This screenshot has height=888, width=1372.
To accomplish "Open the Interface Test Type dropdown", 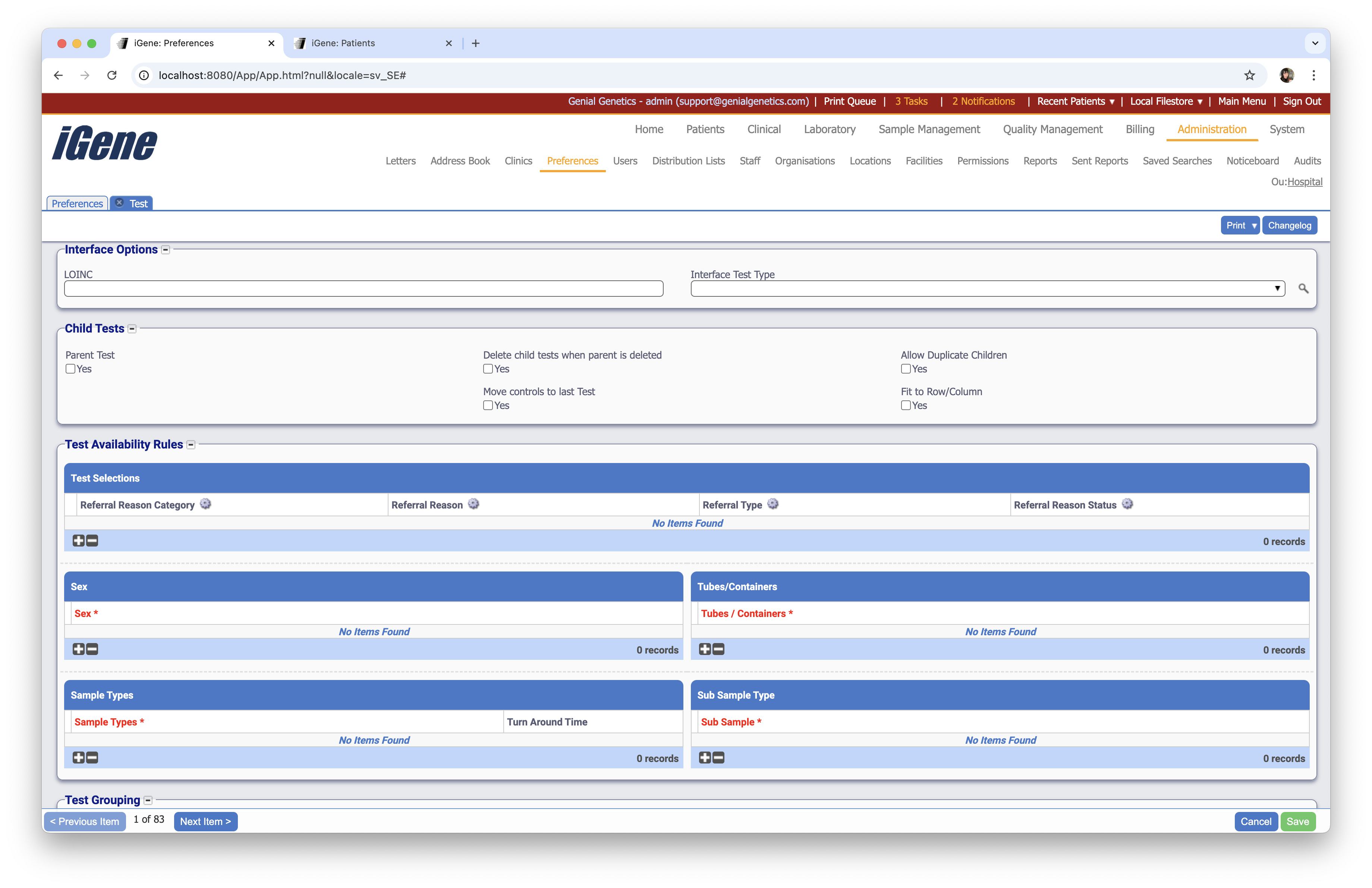I will tap(988, 289).
